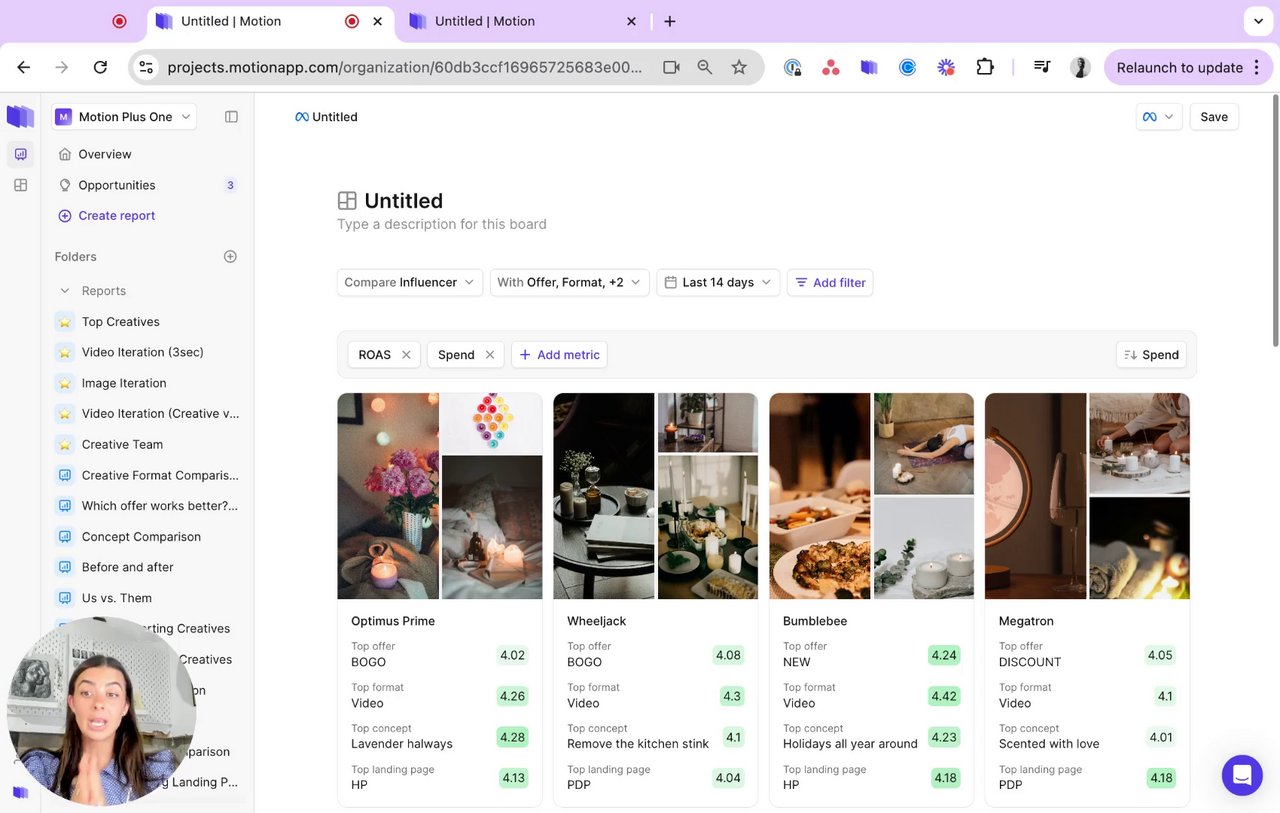
Task: Open the Overview menu item
Action: (105, 154)
